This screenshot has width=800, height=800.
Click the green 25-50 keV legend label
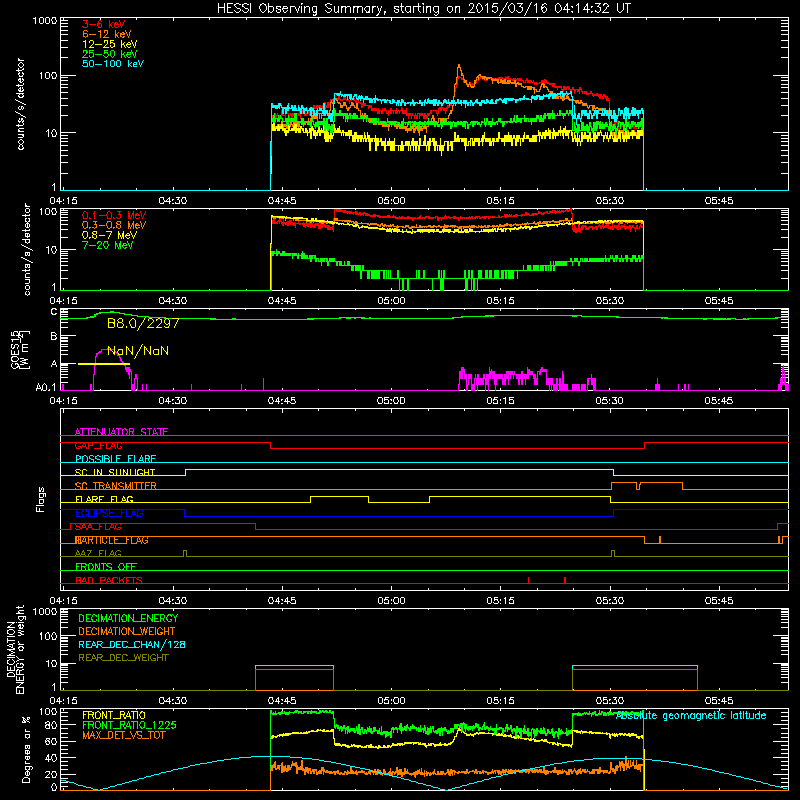pos(110,54)
